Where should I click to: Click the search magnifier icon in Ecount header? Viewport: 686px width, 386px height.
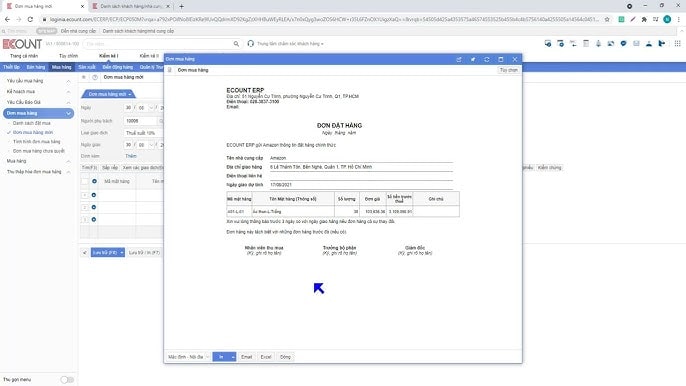[236, 44]
